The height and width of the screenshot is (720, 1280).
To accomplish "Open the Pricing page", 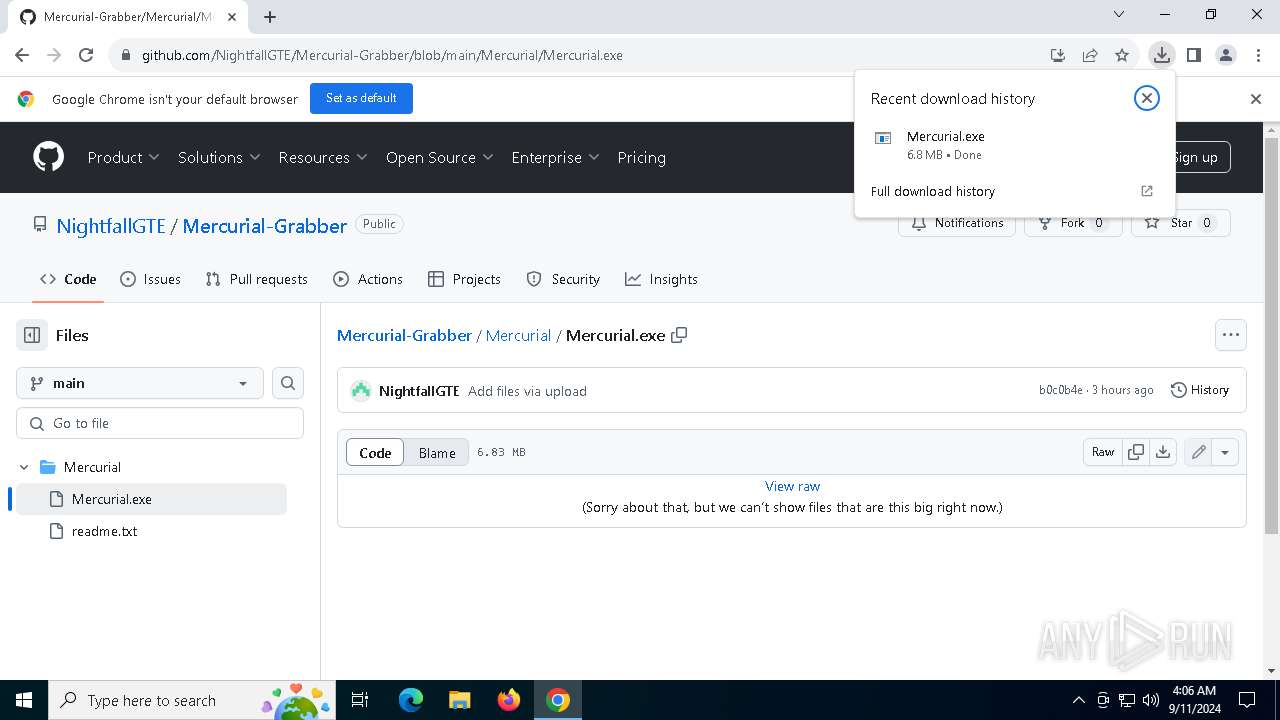I will (x=641, y=157).
